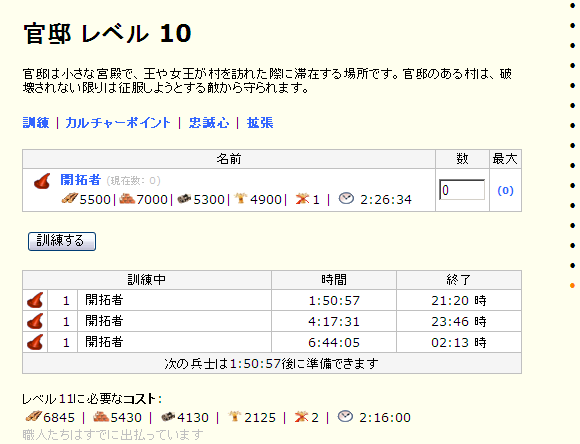Click the 官邸 レベル 10 heading
This screenshot has width=580, height=444.
107,33
